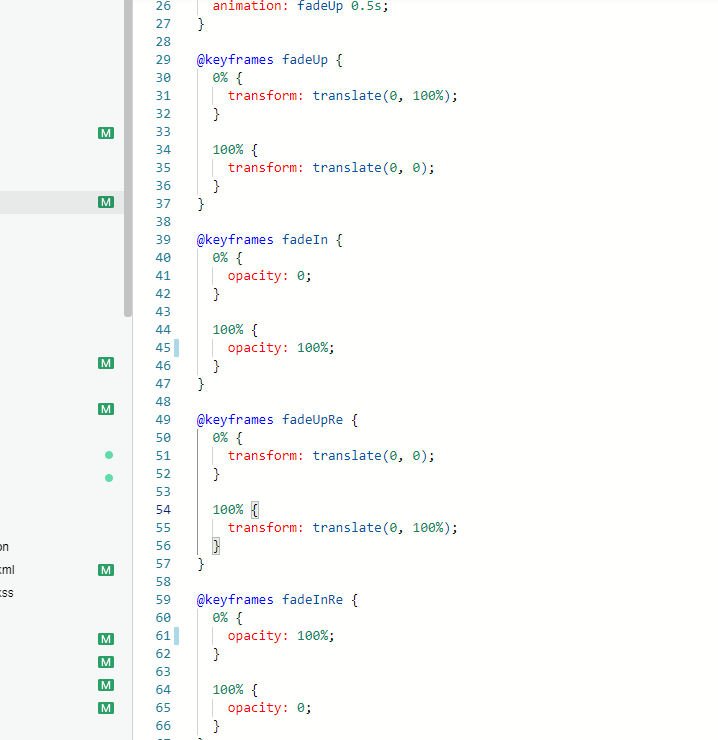
Task: Click the highlighted closing brace on line 56
Action: coord(216,546)
